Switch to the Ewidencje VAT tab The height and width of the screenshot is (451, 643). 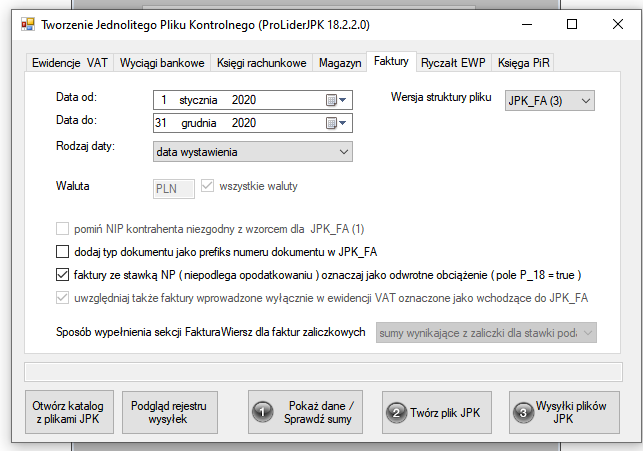coord(70,63)
